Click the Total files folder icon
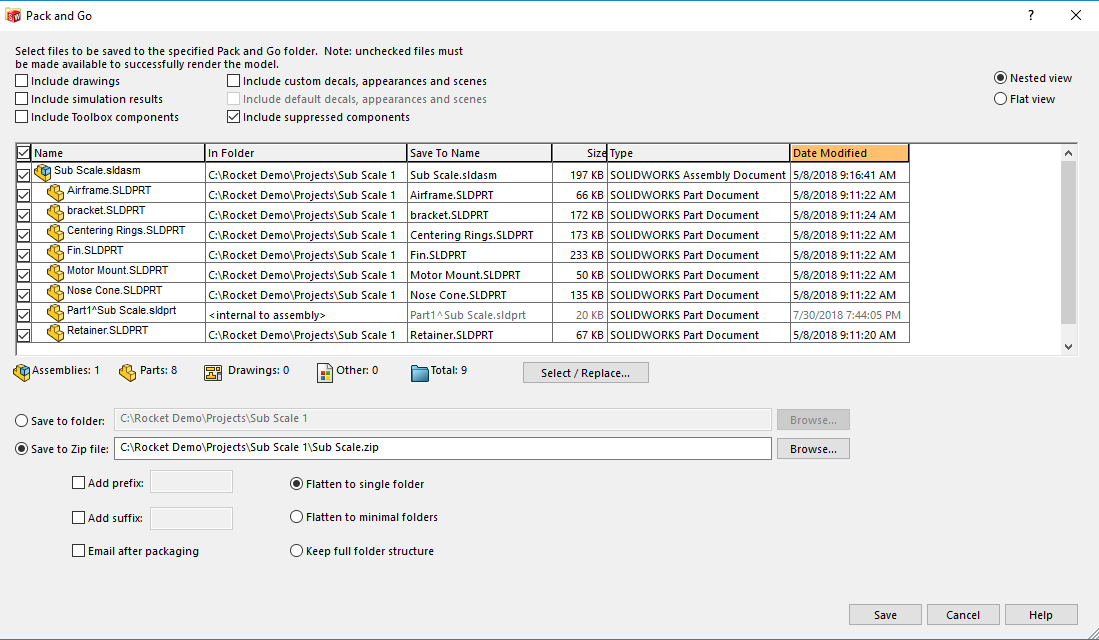This screenshot has width=1099, height=640. pyautogui.click(x=420, y=373)
